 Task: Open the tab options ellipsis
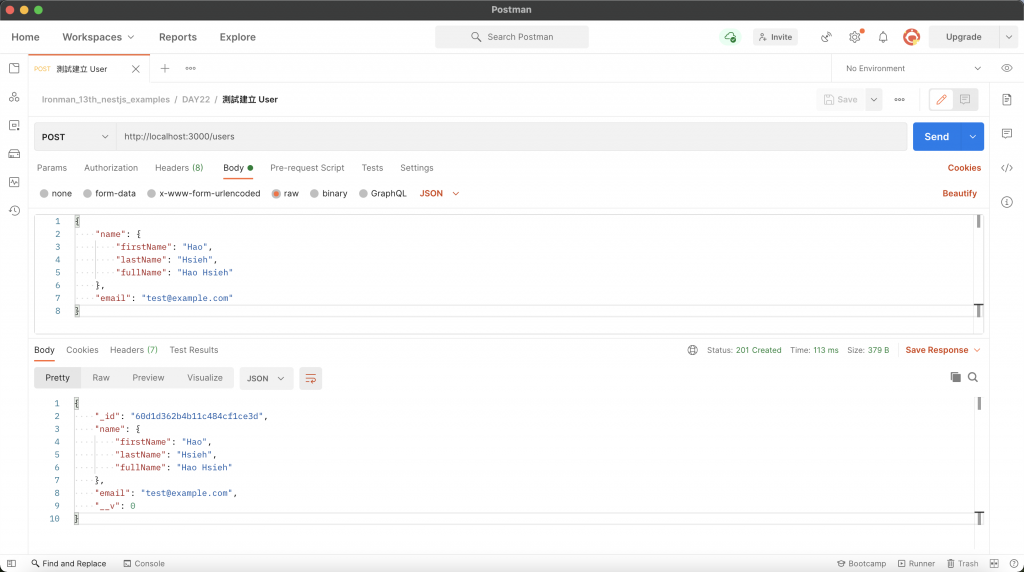pos(191,69)
